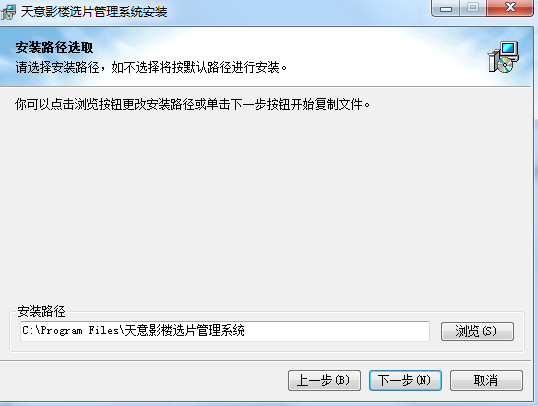
Task: Click the blank gray panel area
Action: click(268, 206)
